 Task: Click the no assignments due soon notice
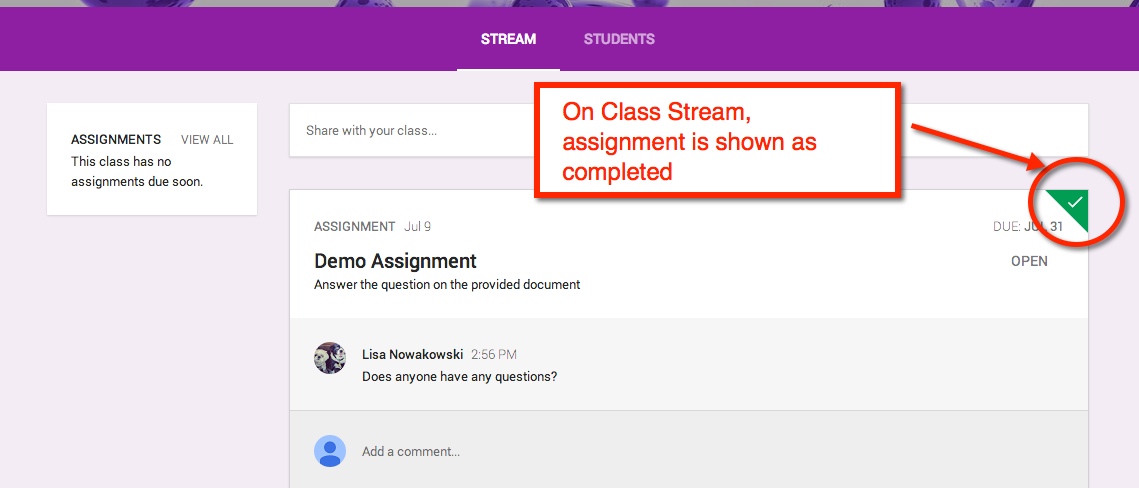pos(137,172)
